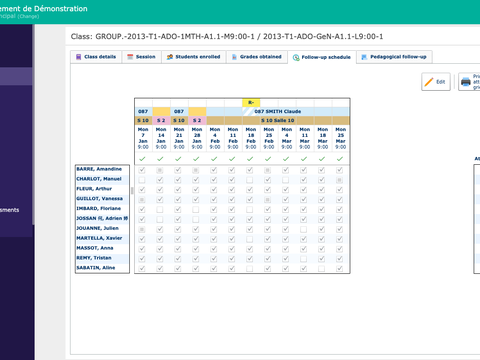Click the pink S 2 room cell for 28 Jan

tap(197, 120)
